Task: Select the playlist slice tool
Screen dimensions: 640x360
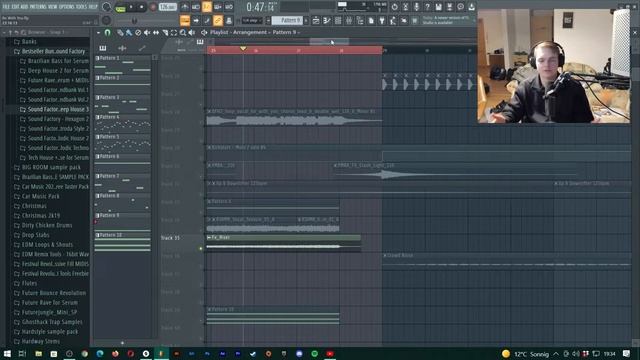Action: pyautogui.click(x=165, y=32)
